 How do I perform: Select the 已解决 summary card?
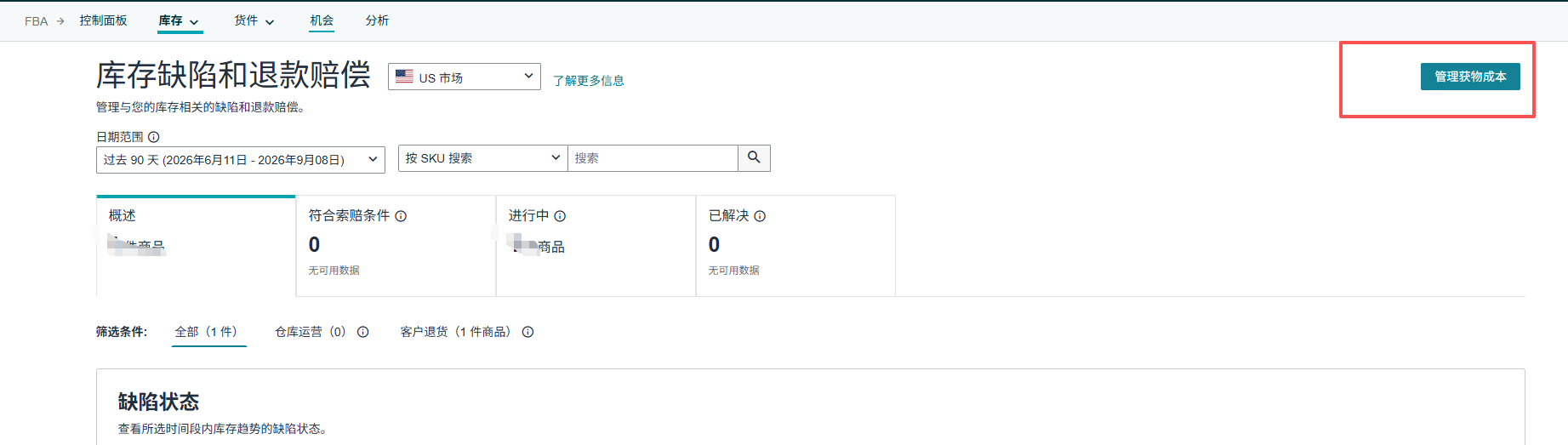coord(795,246)
